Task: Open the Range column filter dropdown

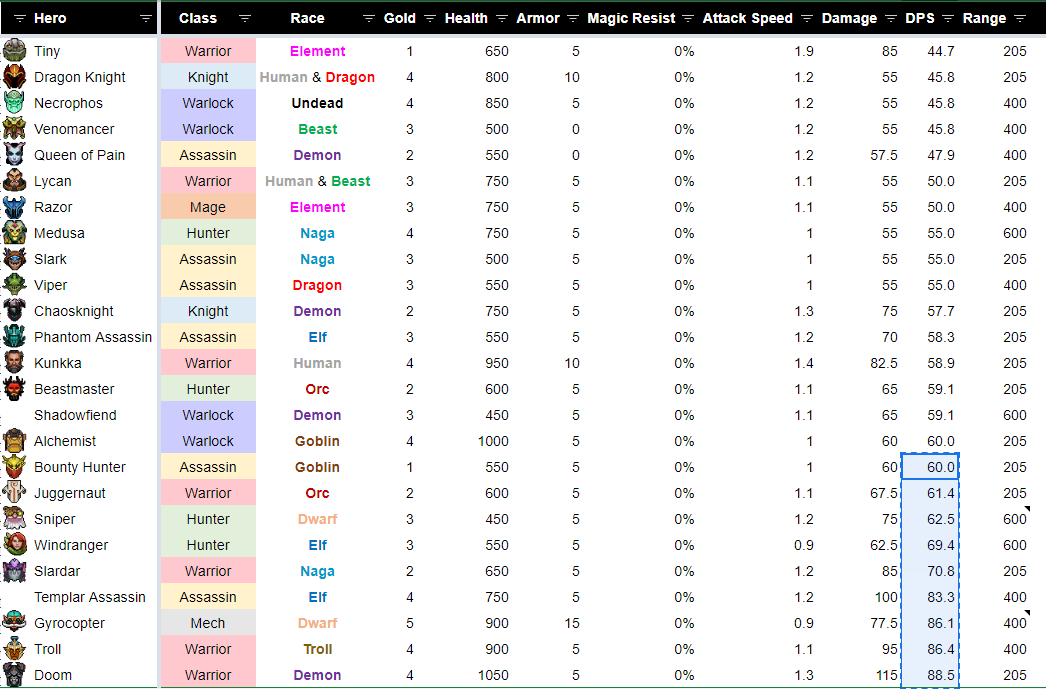Action: click(1019, 19)
